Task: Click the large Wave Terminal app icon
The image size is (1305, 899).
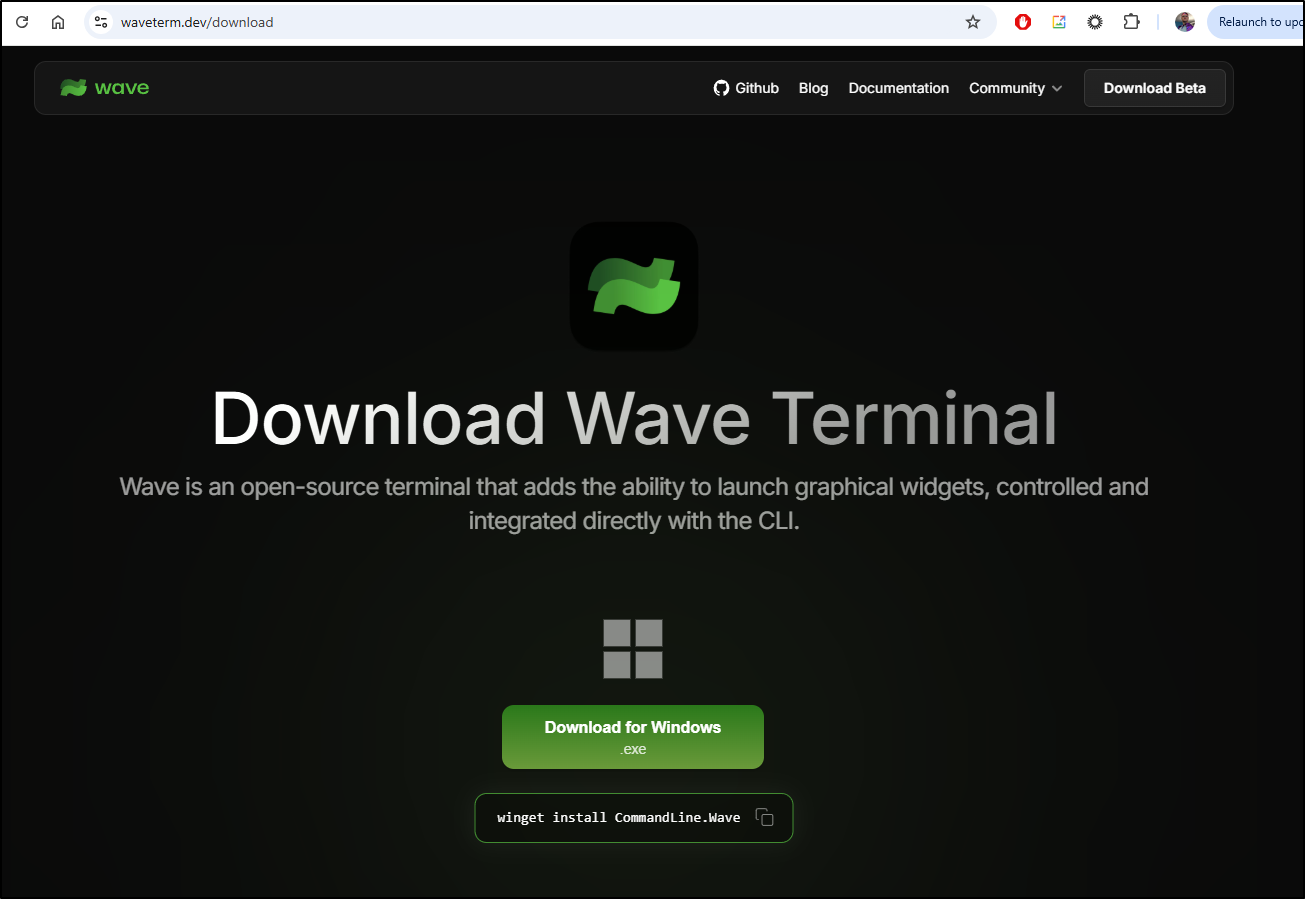Action: click(x=634, y=286)
